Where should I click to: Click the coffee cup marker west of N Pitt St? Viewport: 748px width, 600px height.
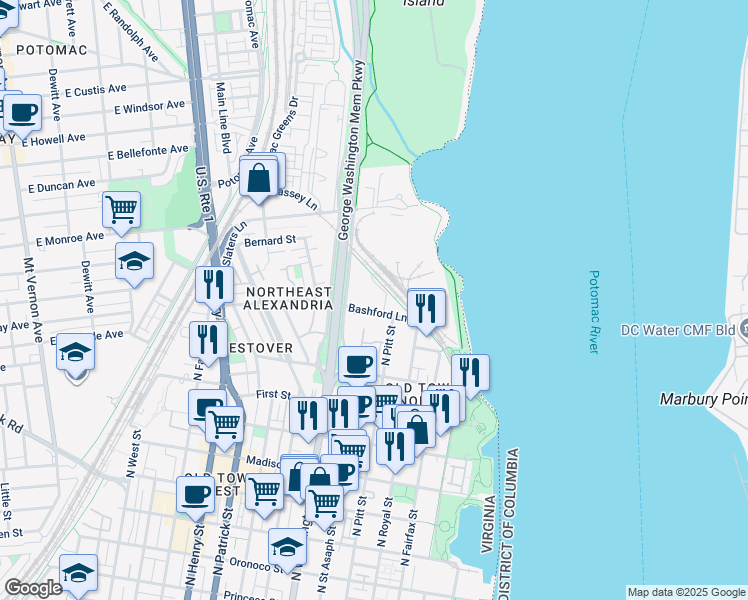357,364
